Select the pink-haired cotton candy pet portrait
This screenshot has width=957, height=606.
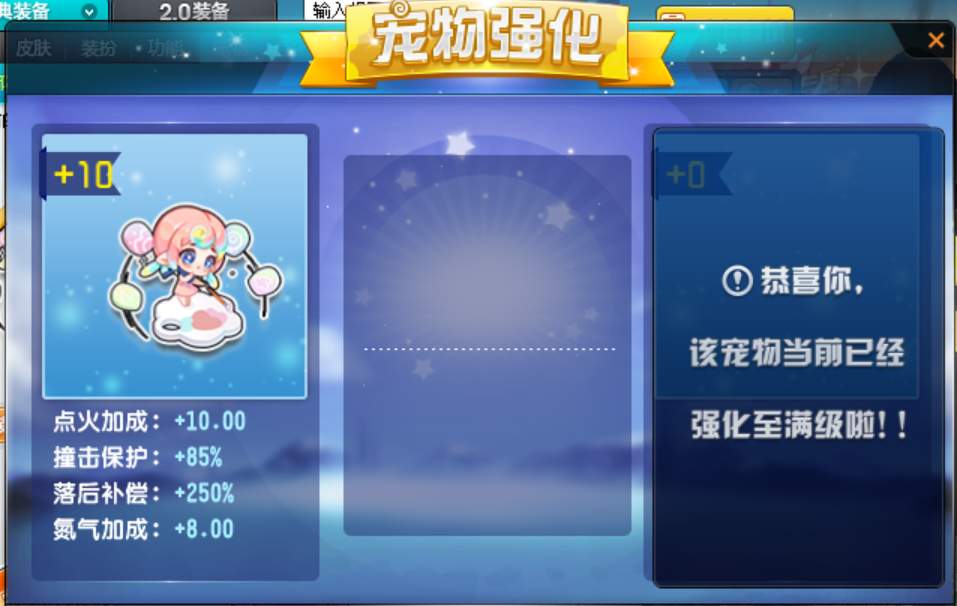[x=194, y=278]
